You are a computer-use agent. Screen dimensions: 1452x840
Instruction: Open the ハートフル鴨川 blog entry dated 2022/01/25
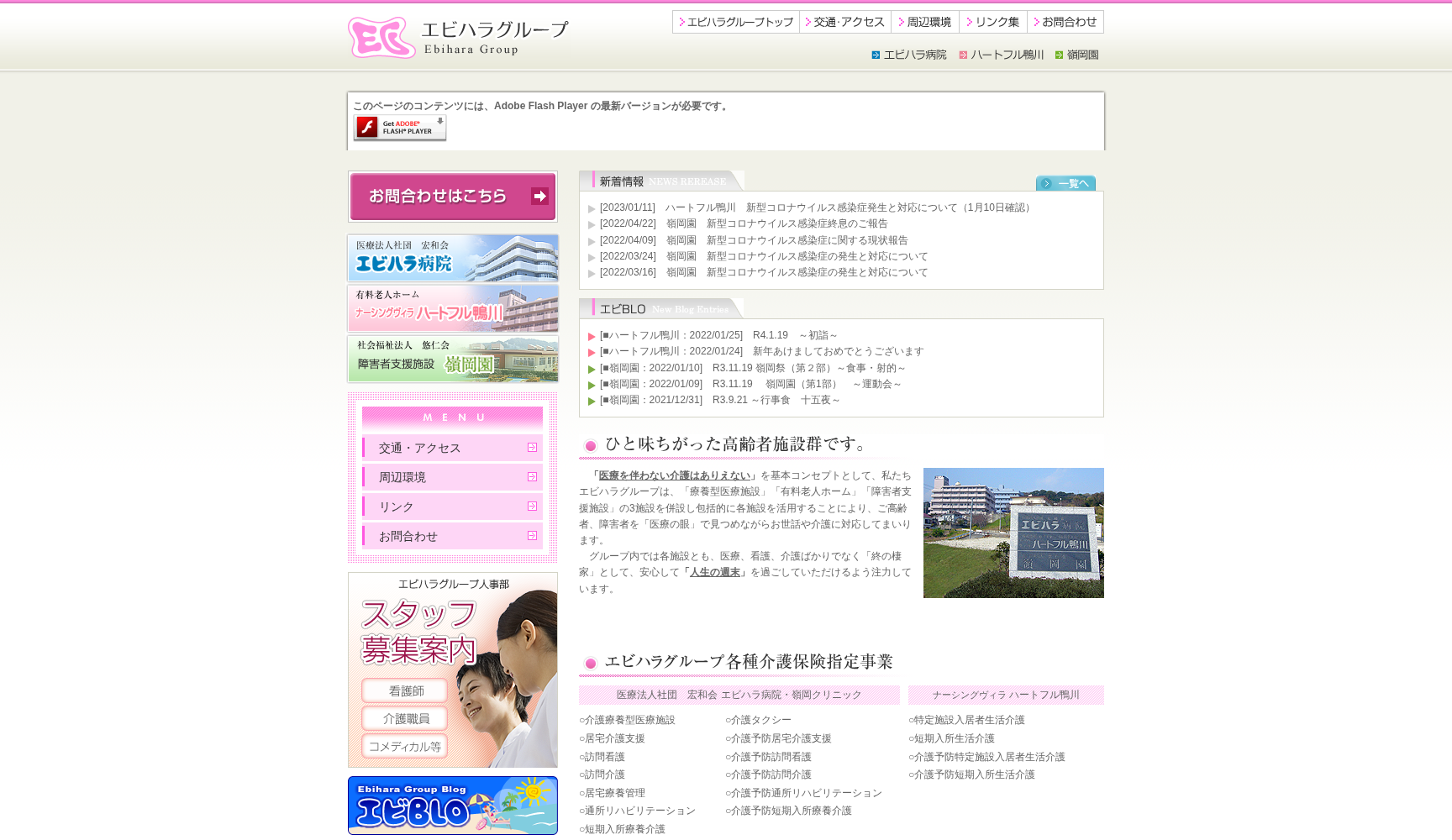[x=718, y=334]
